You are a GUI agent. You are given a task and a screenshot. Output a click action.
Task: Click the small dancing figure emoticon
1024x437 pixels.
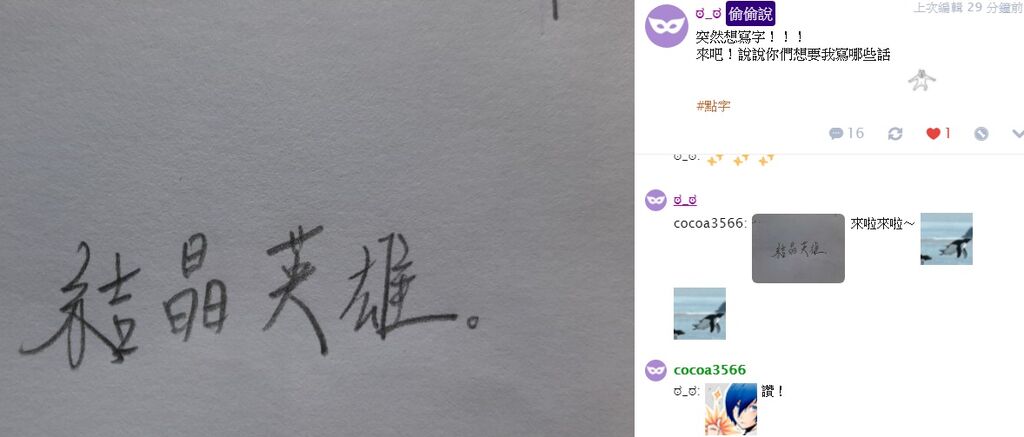pyautogui.click(x=921, y=80)
